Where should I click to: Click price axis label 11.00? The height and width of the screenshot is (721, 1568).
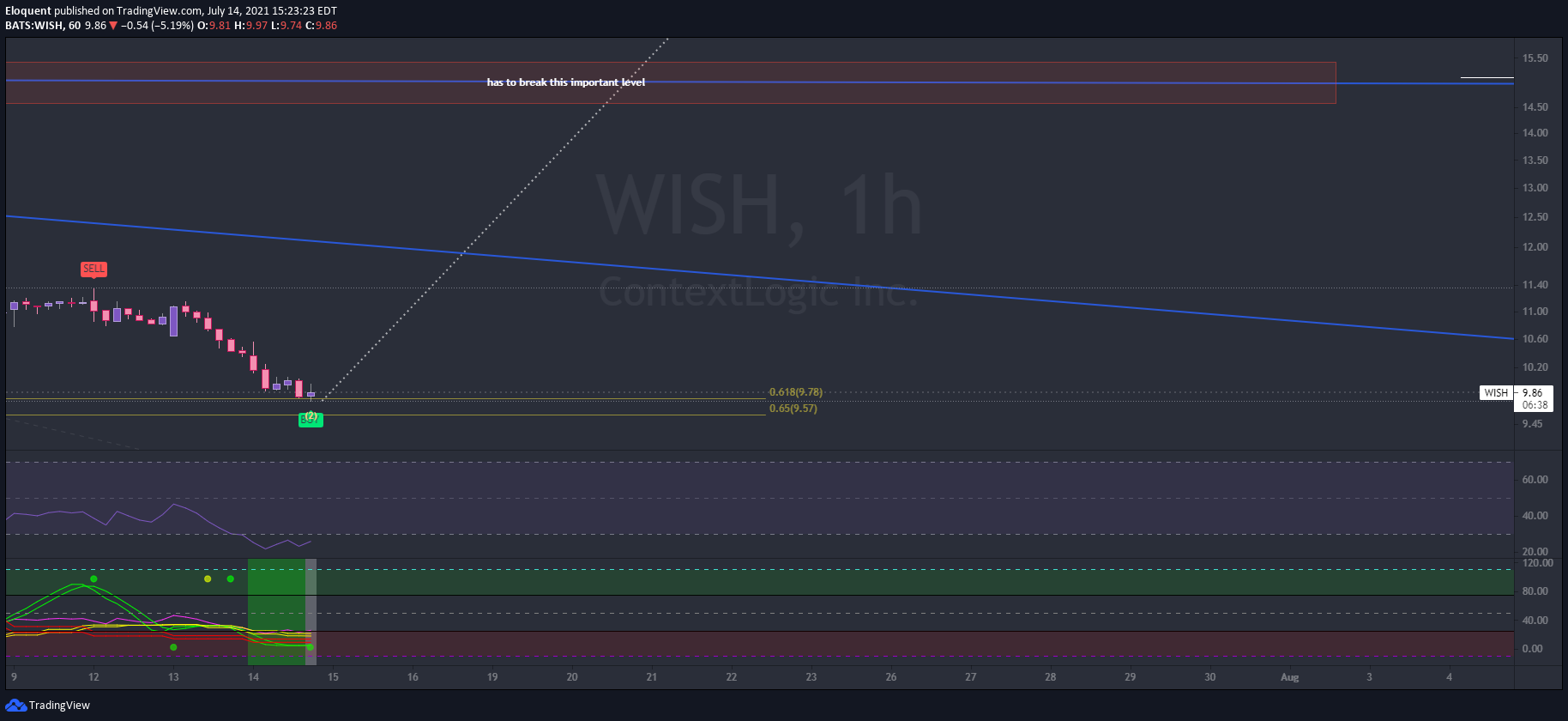(x=1535, y=312)
